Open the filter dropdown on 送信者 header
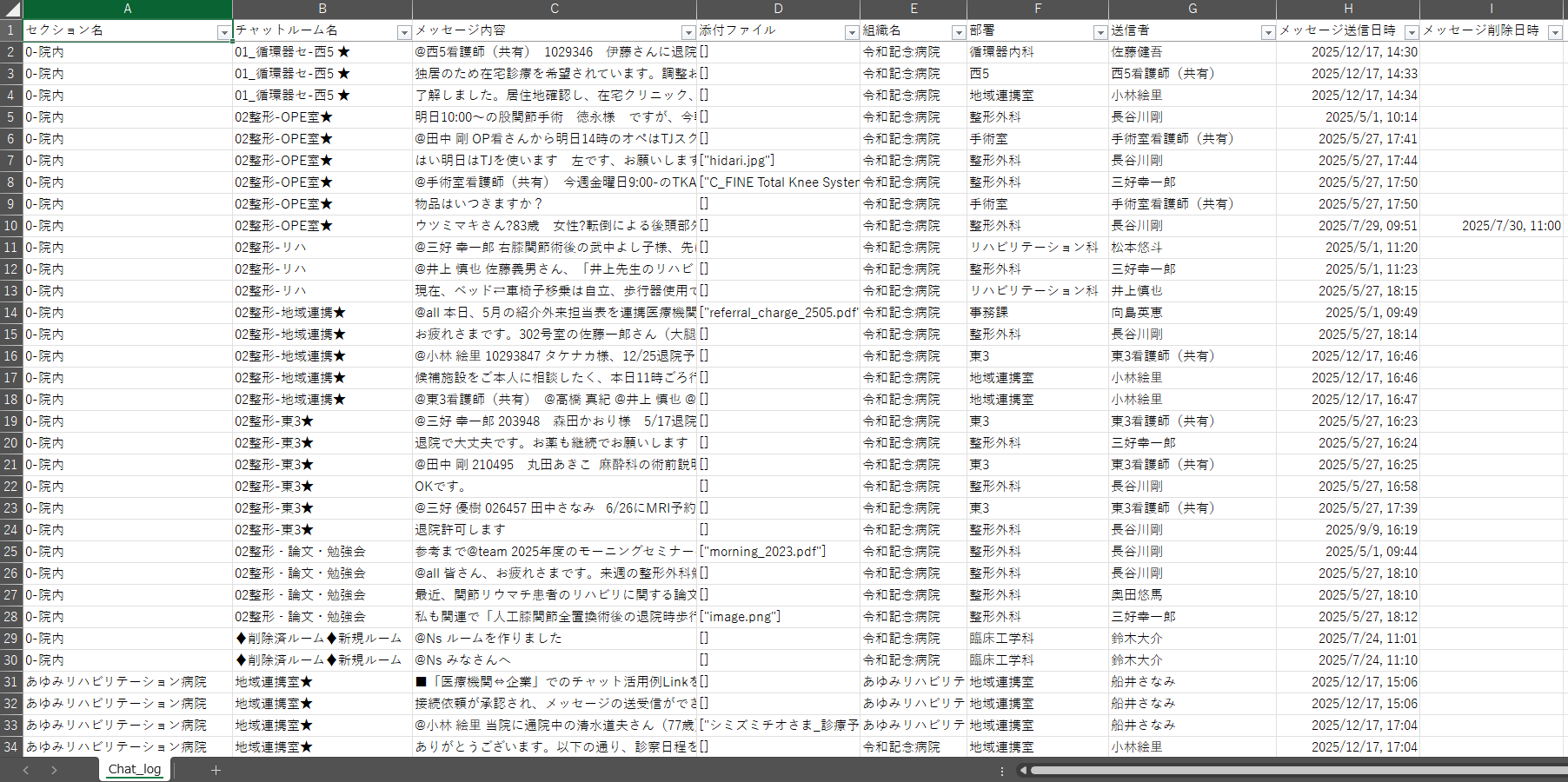 tap(1269, 31)
